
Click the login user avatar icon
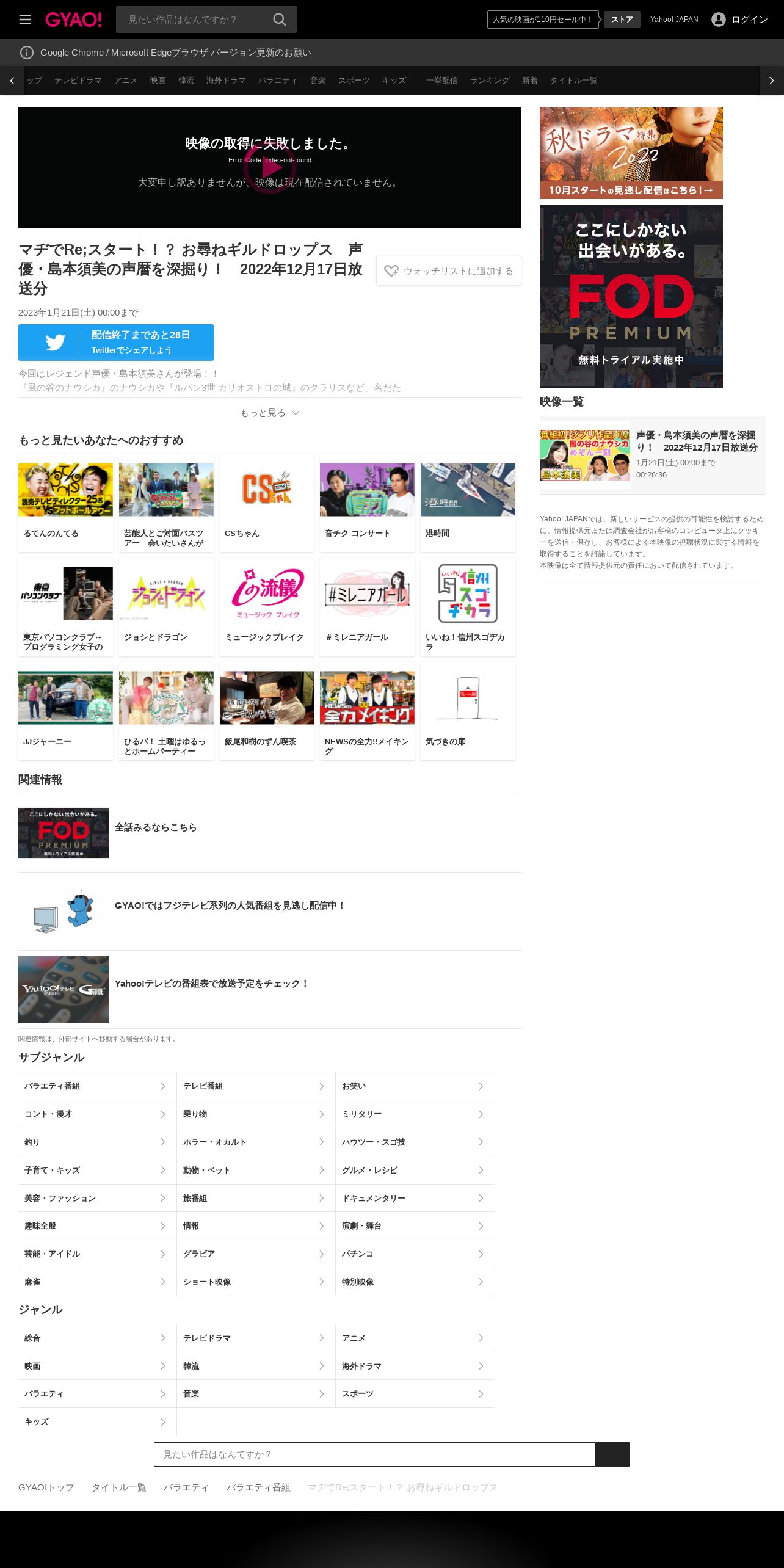click(719, 20)
